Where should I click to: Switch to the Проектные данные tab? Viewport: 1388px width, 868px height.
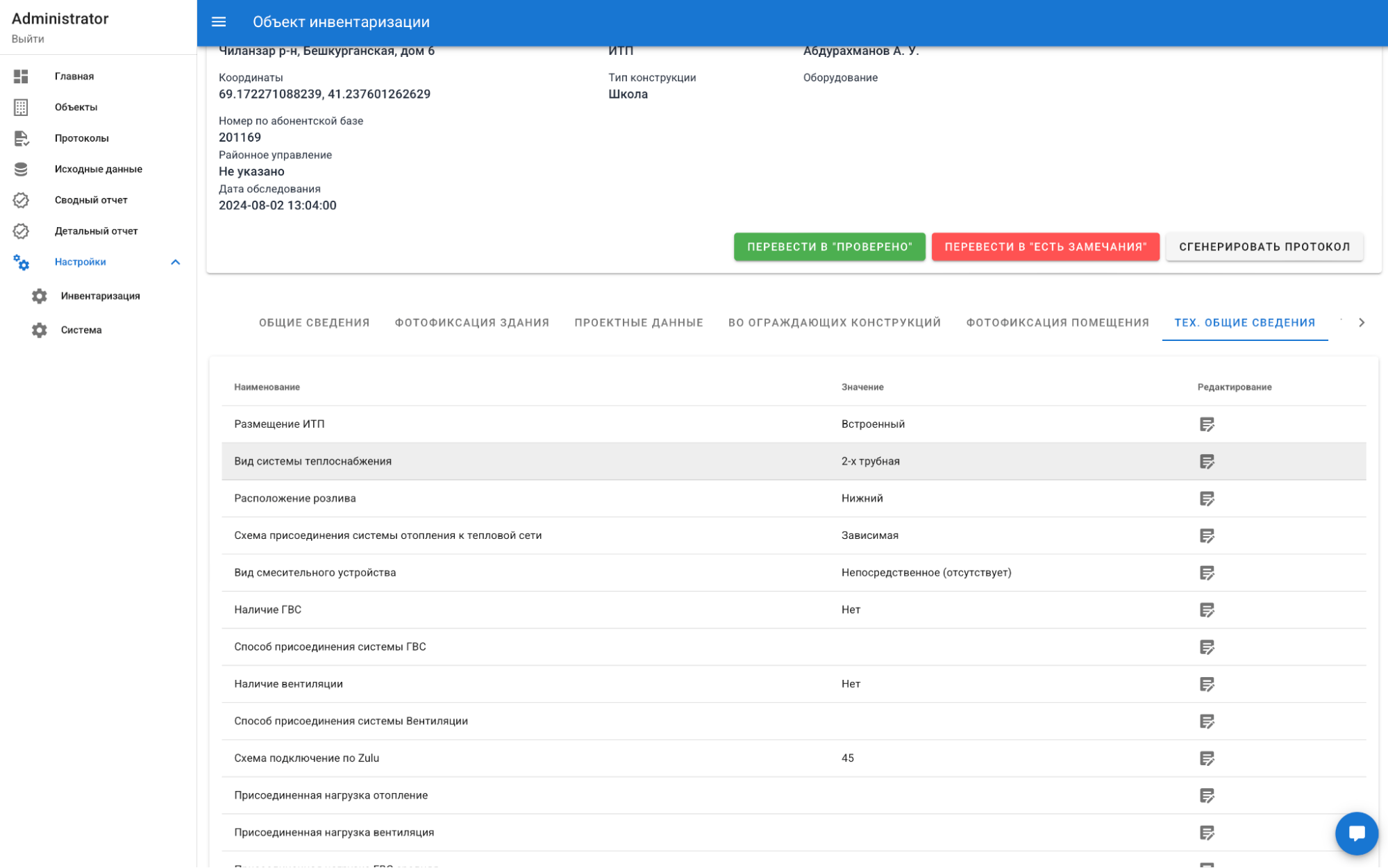(x=638, y=323)
